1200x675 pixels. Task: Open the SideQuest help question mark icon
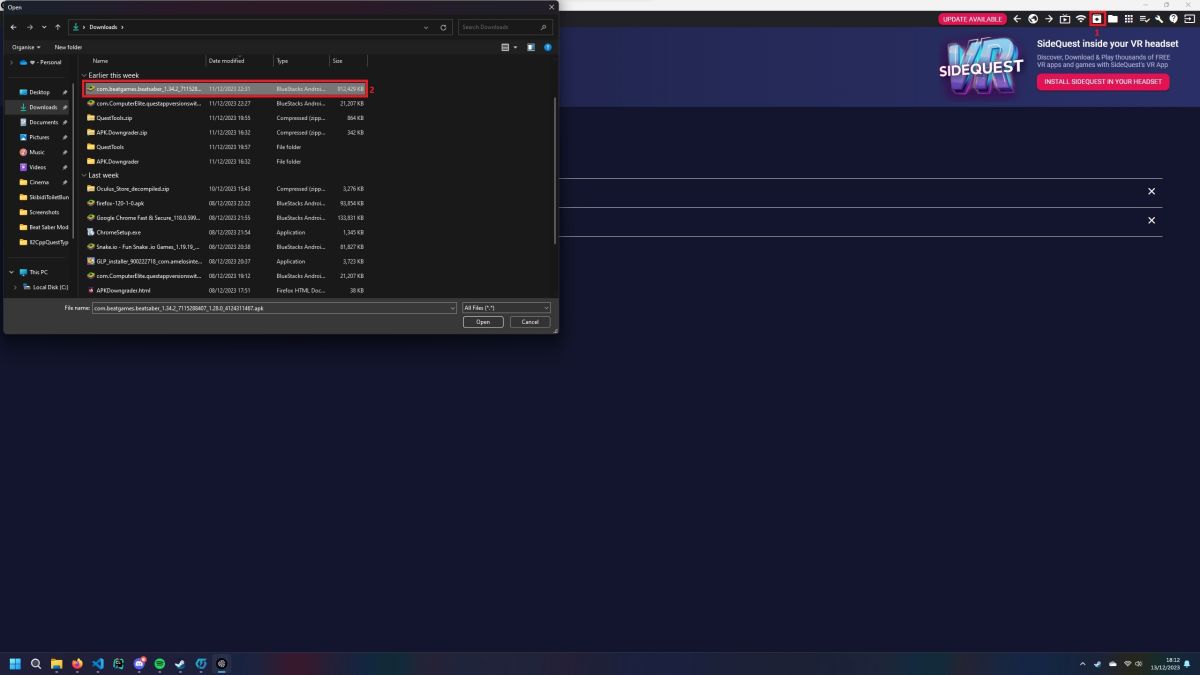pos(1174,19)
